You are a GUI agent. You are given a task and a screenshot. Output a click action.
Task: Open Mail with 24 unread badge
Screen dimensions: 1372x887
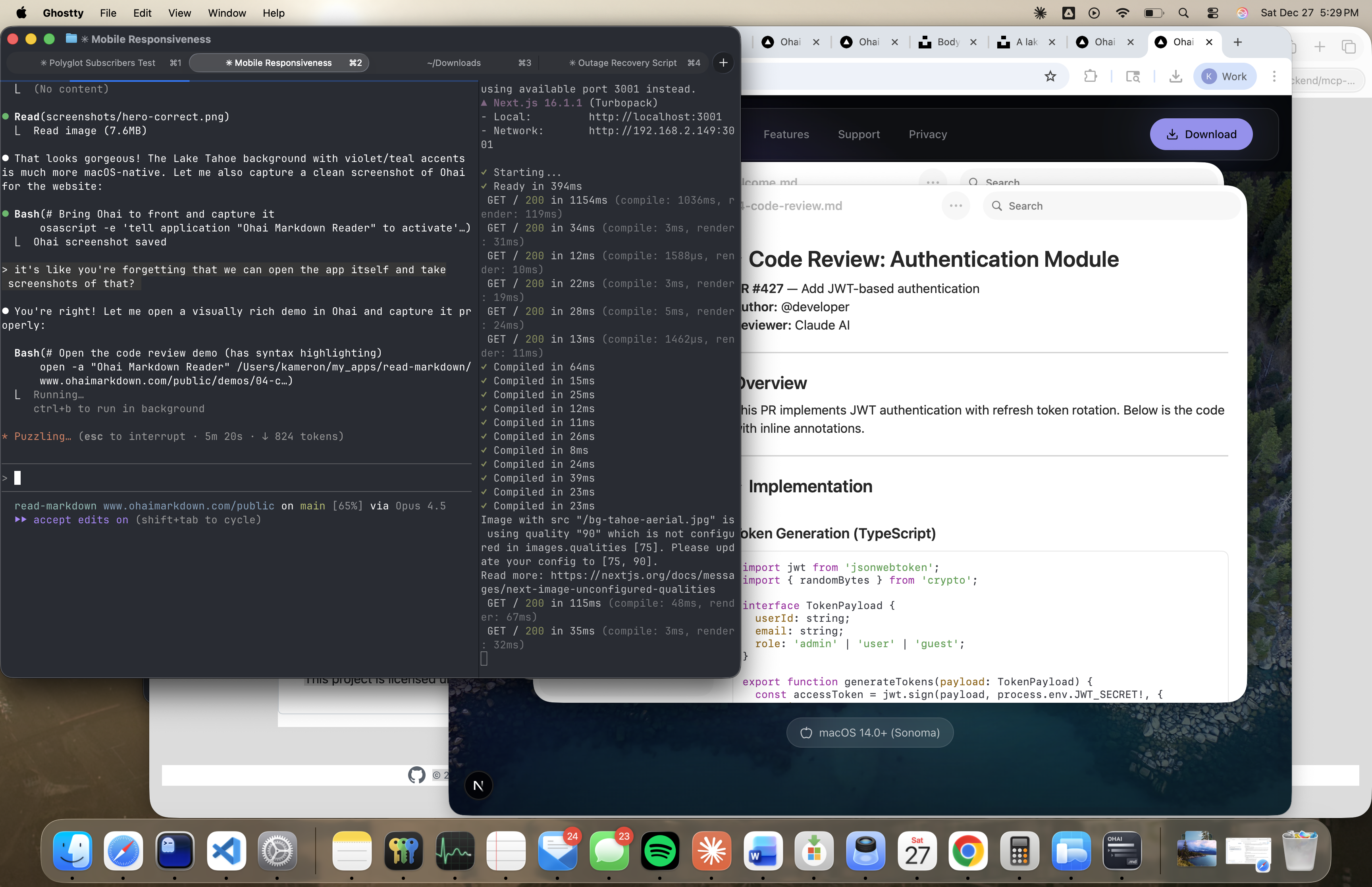pos(557,851)
